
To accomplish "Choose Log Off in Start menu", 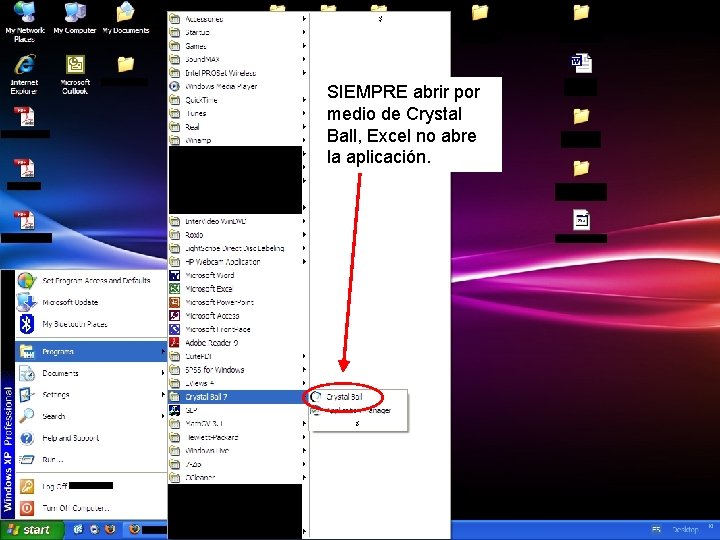I will point(92,486).
